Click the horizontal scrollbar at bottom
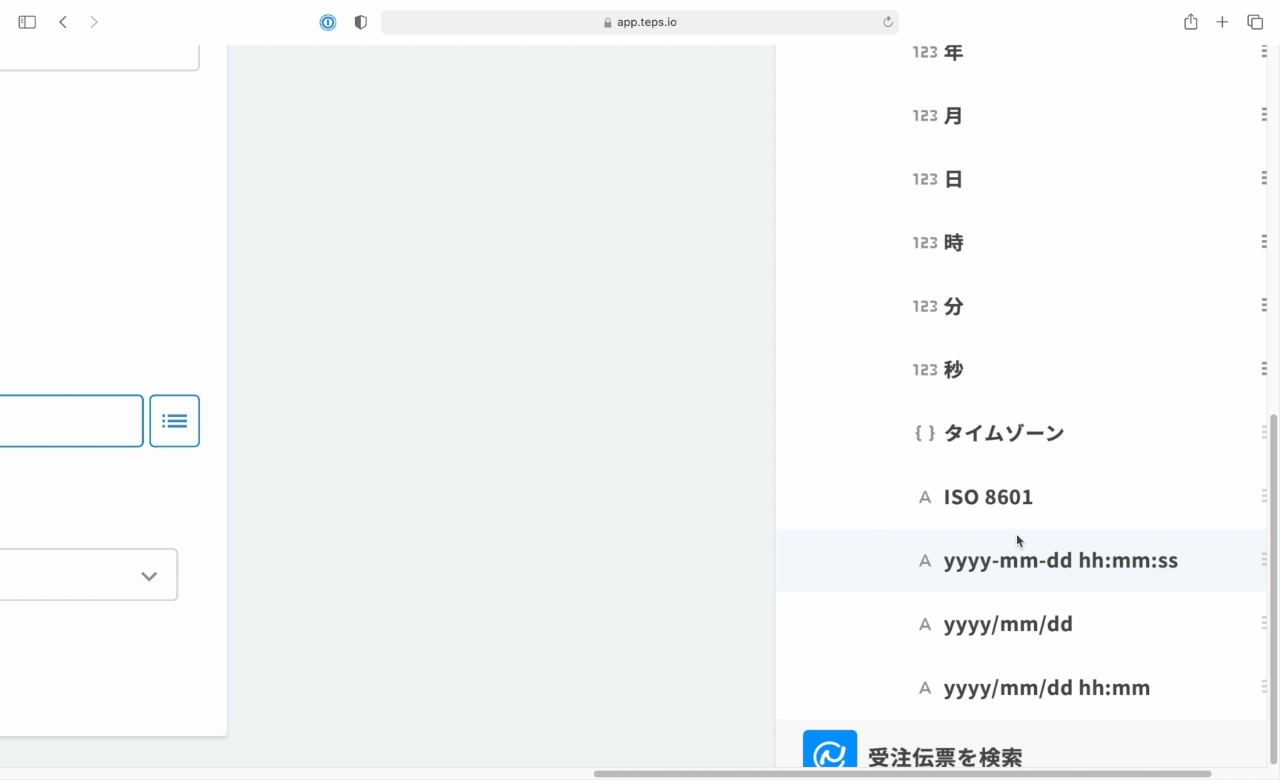 (x=902, y=774)
